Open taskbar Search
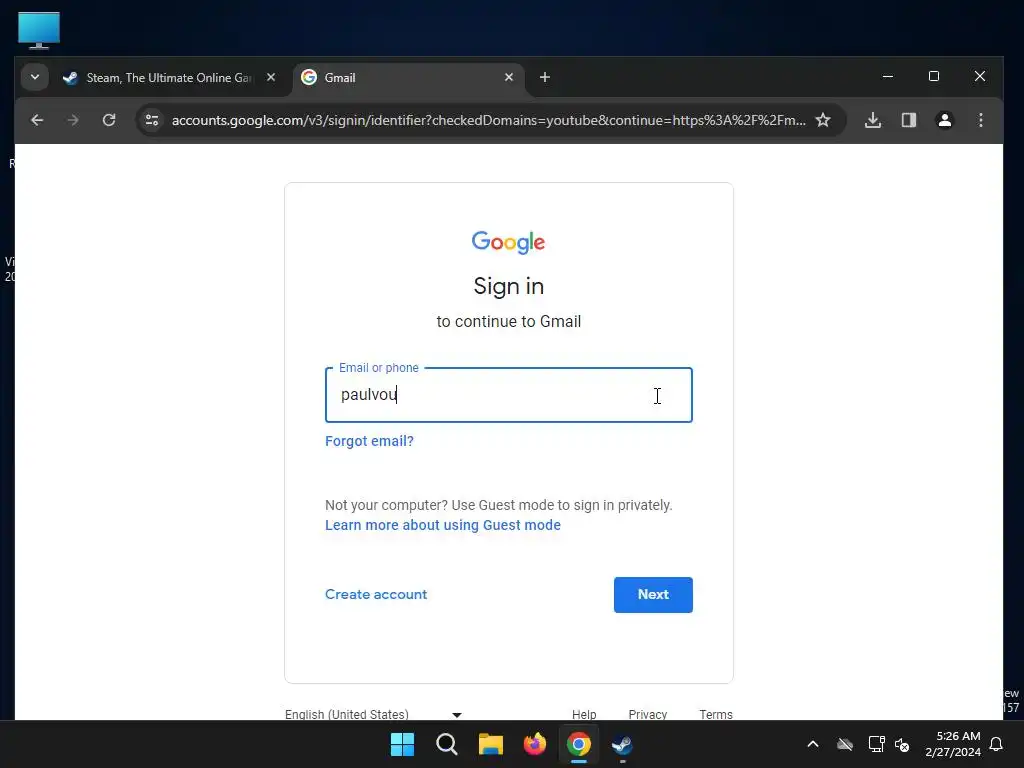 pos(447,744)
